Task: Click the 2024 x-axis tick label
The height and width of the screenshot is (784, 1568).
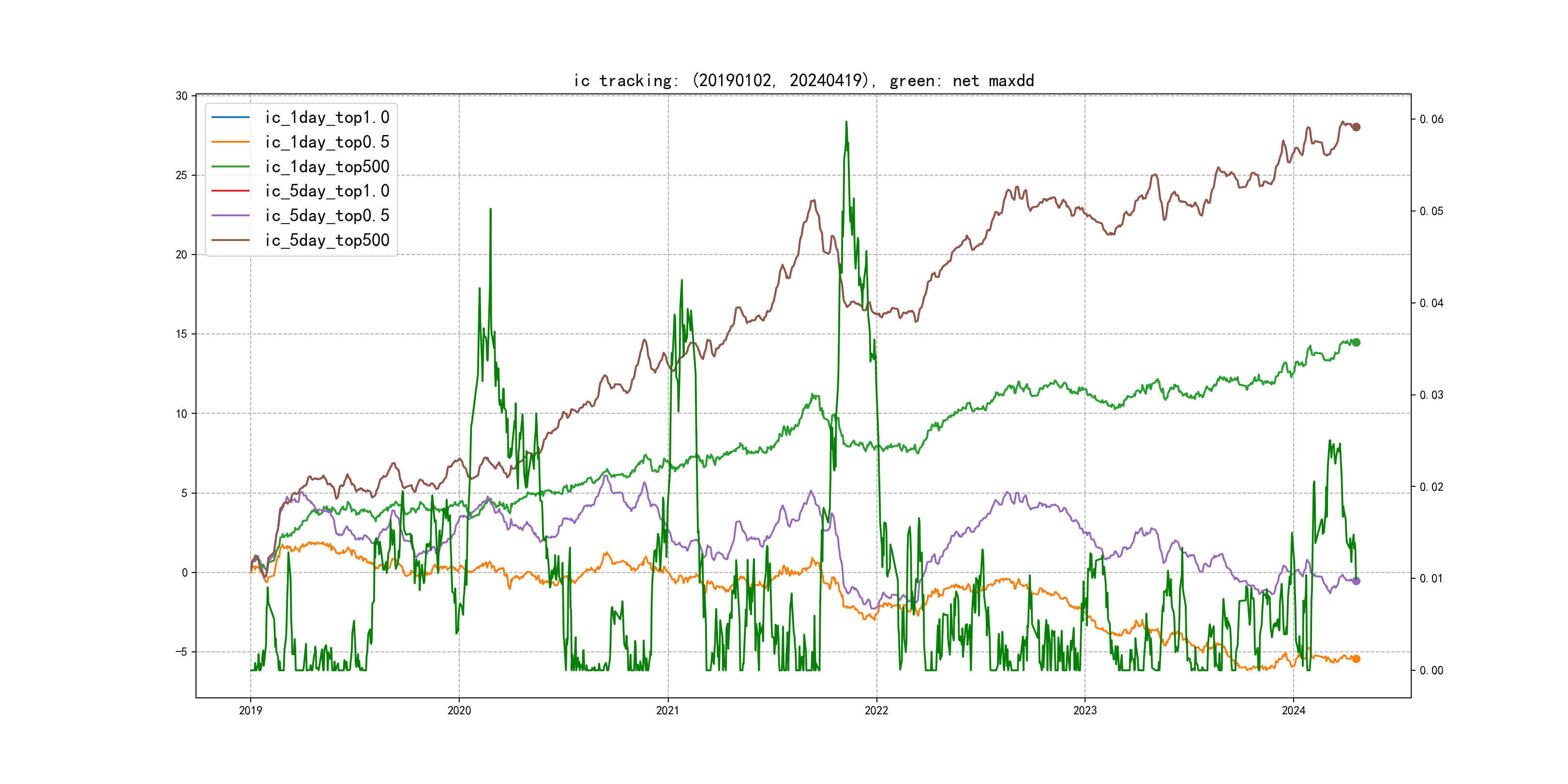Action: coord(1294,710)
